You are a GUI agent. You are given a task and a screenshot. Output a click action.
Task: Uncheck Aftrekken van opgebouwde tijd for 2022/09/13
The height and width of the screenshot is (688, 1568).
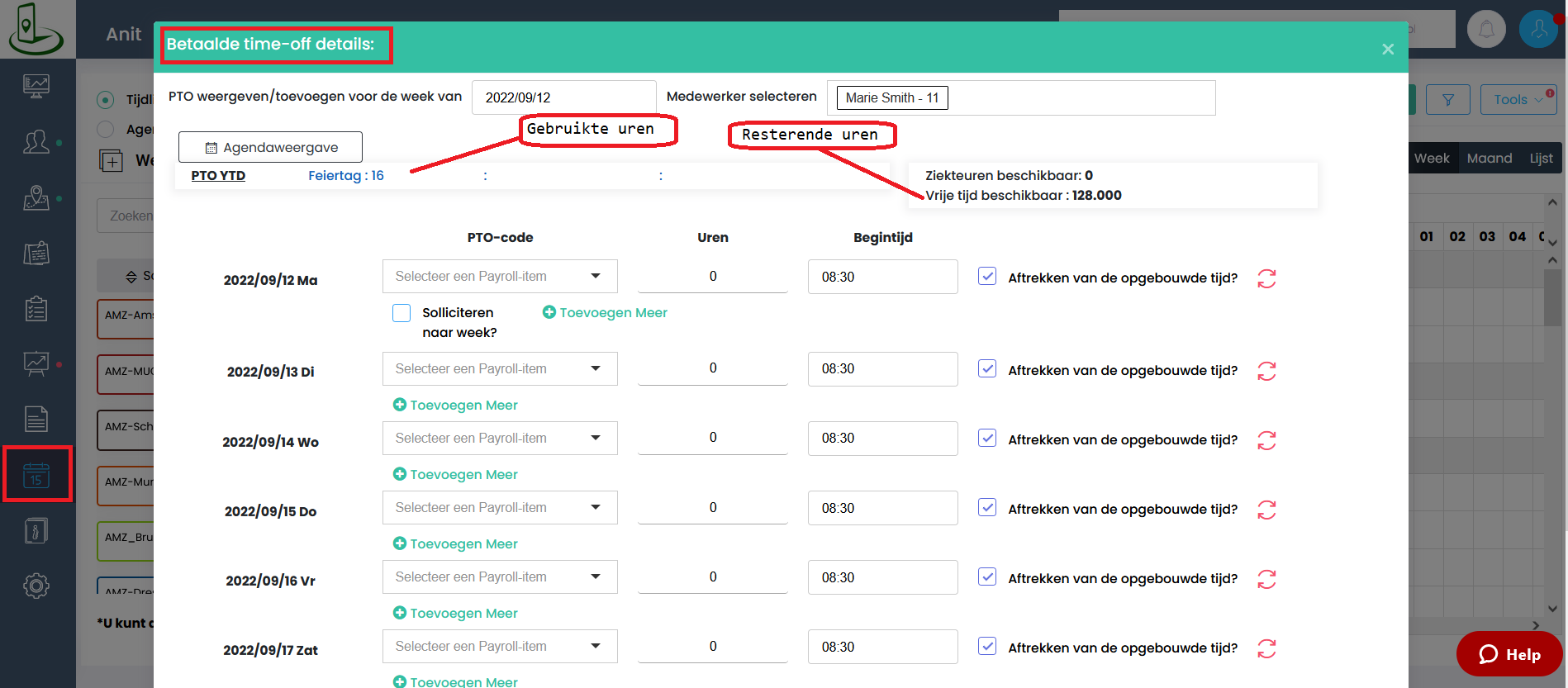click(987, 369)
